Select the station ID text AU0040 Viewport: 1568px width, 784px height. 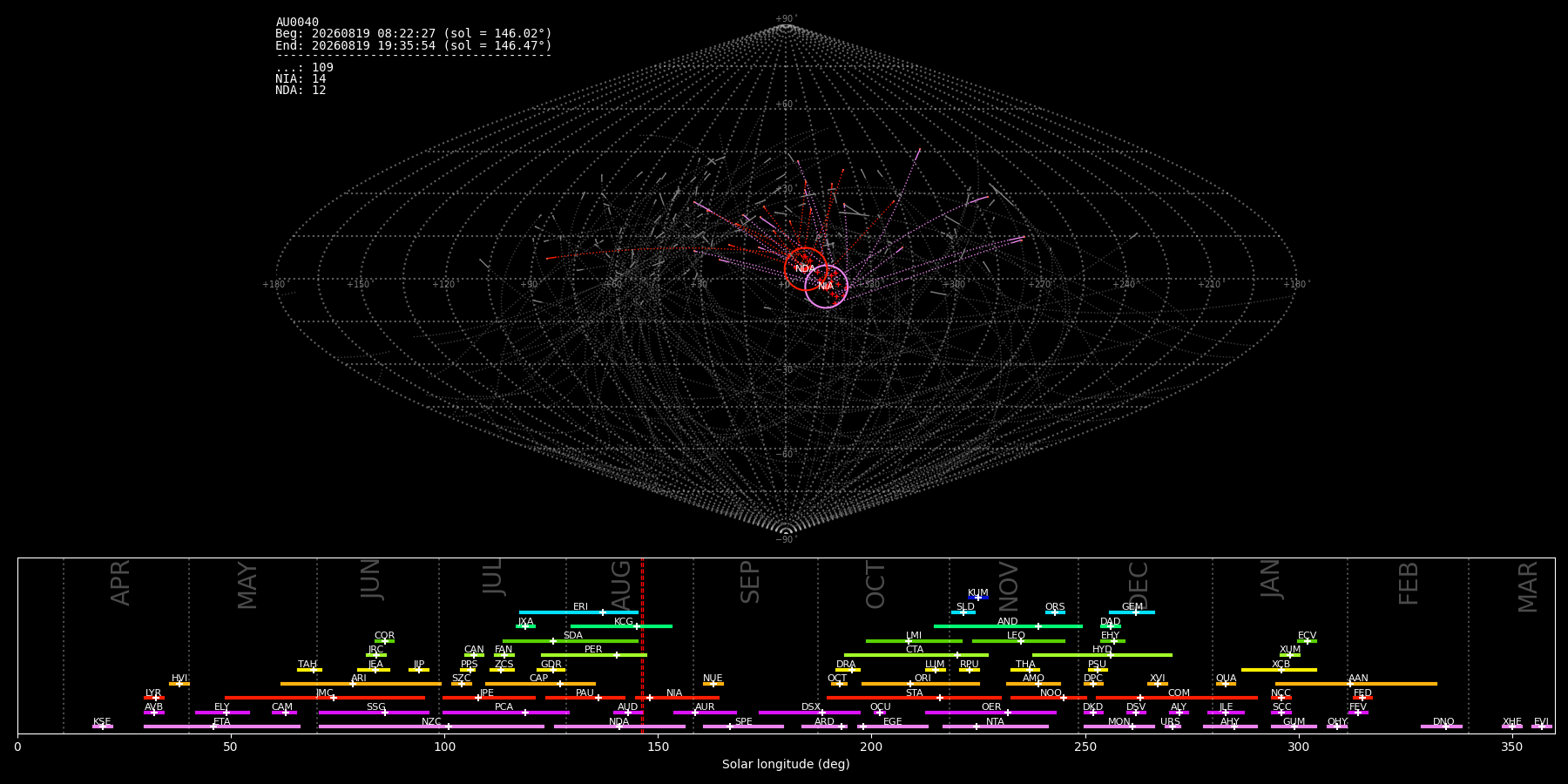297,23
